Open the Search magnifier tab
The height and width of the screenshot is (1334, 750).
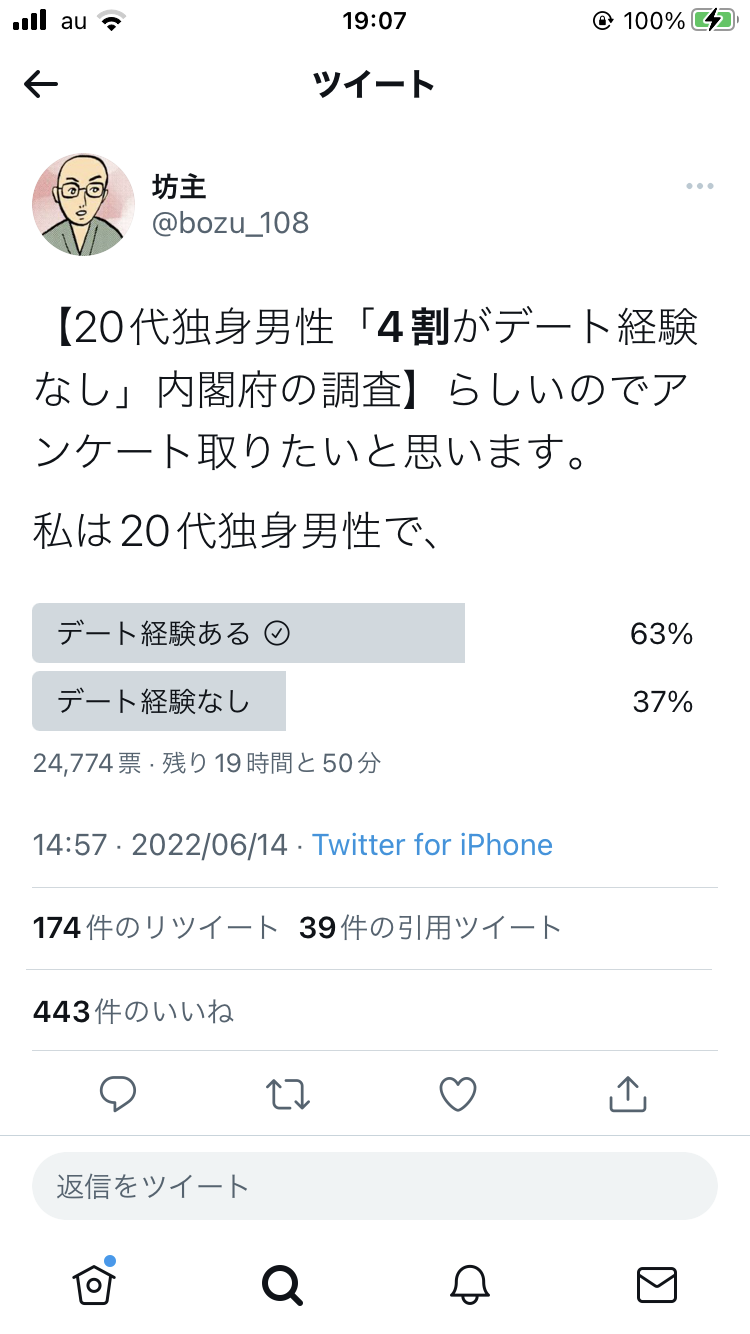(282, 1283)
